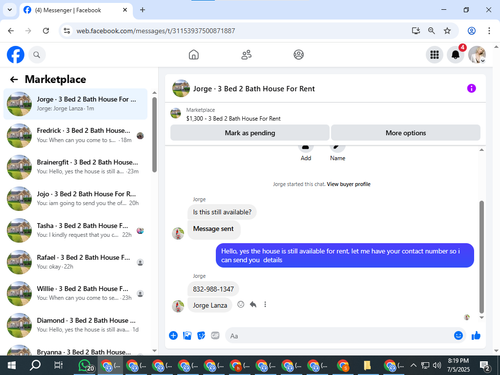Screen dimensions: 500x375
Task: Click the chat messages scrollbar
Action: coord(481,257)
